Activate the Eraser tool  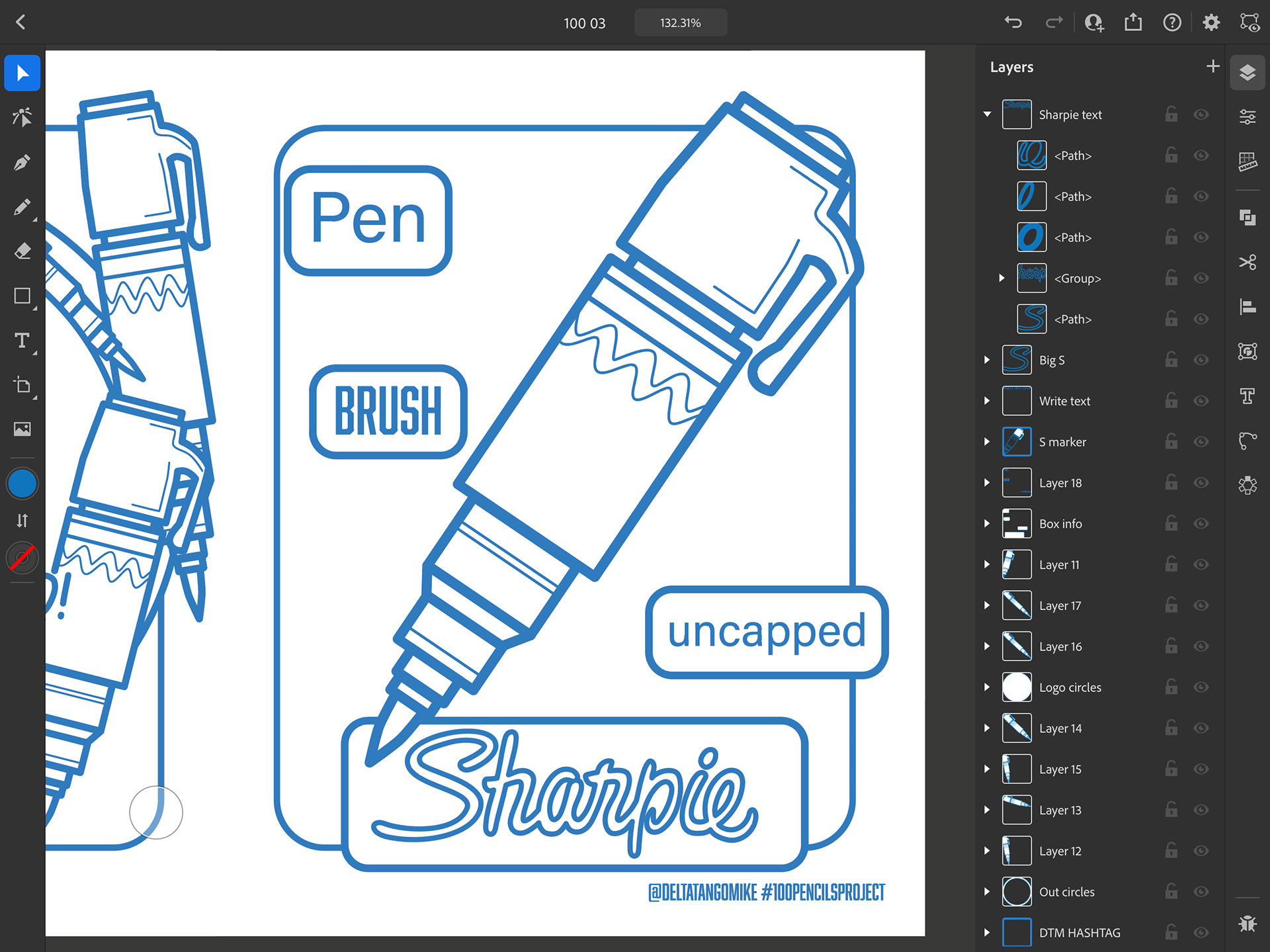tap(22, 251)
